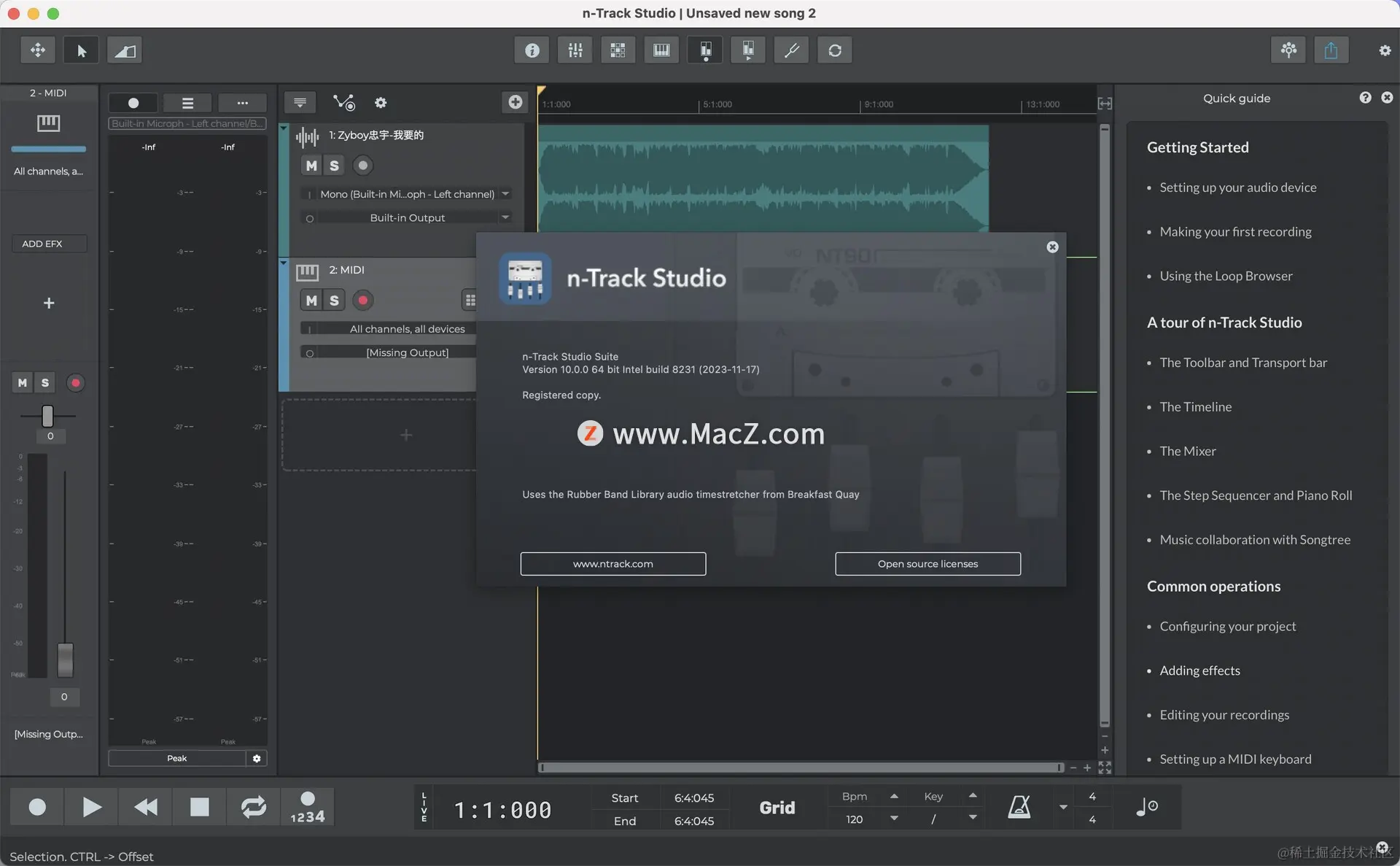Increase Bpm with the up arrow
Screen dimensions: 1400x866
point(894,796)
